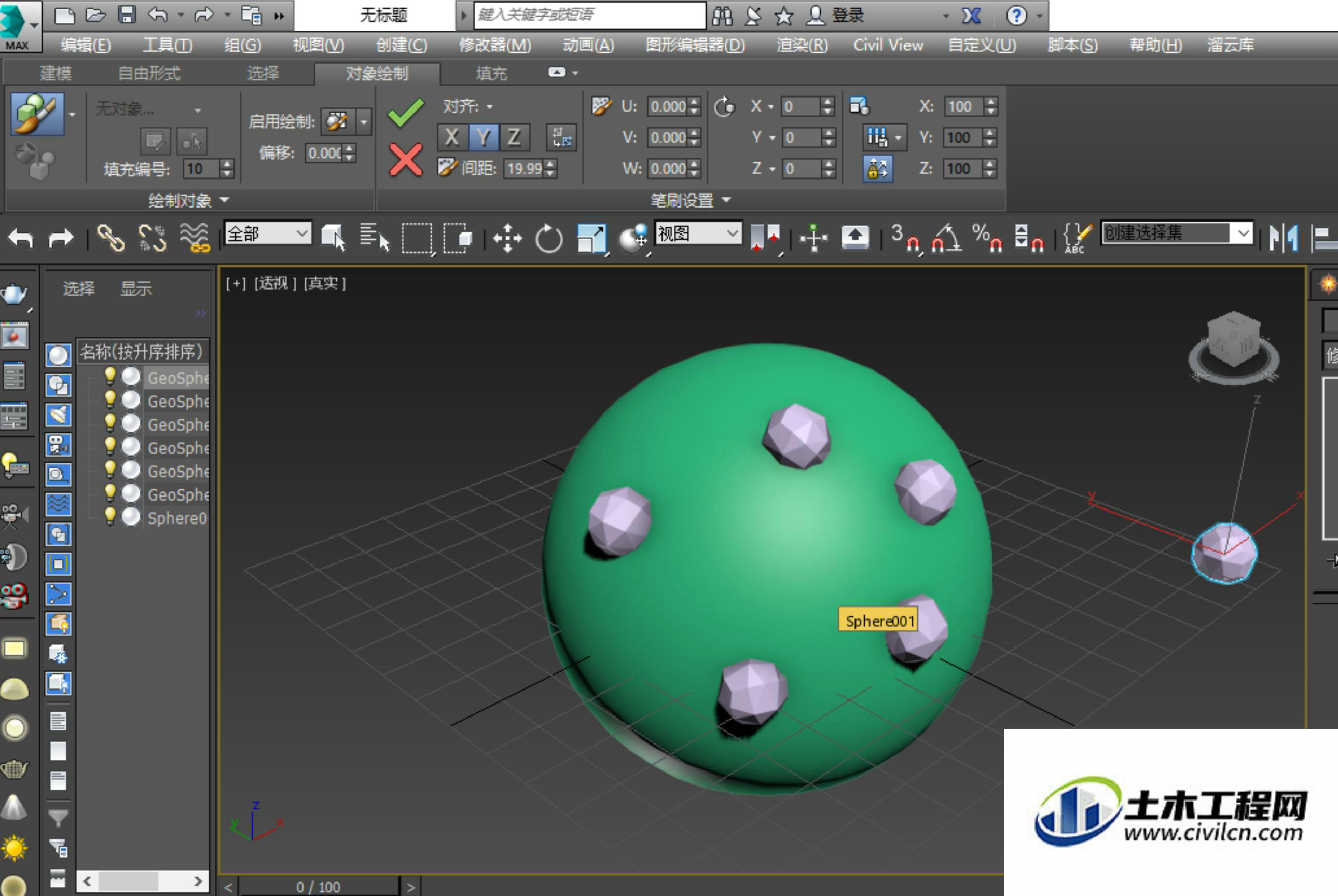This screenshot has width=1338, height=896.
Task: Open the 对齐 options dropdown
Action: coord(490,106)
